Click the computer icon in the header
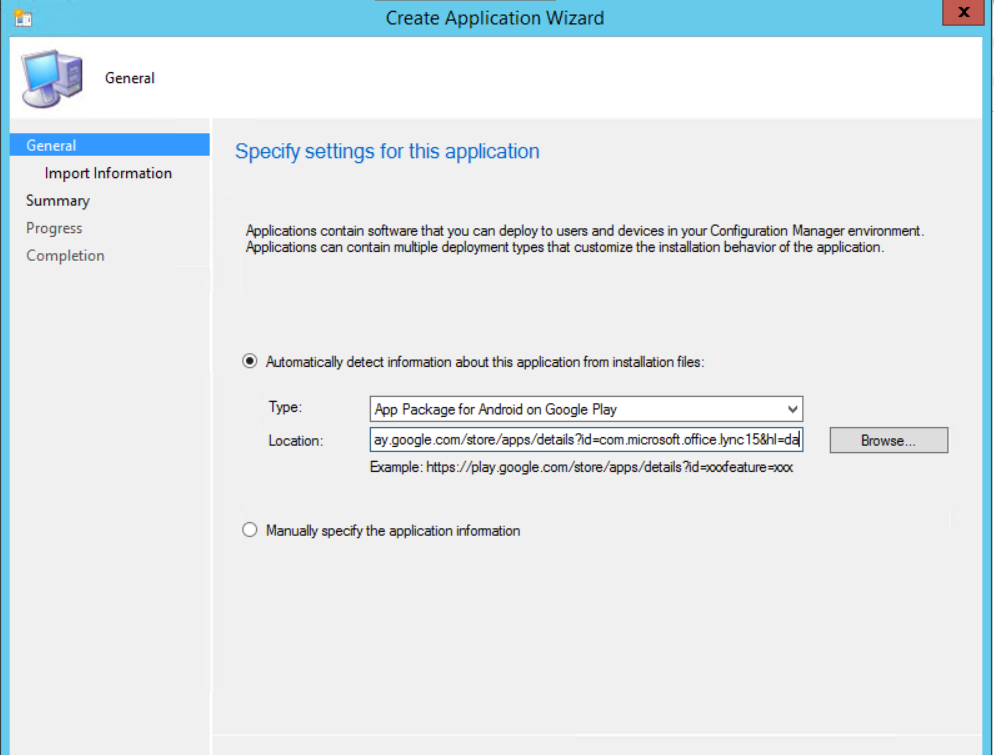 pos(51,78)
